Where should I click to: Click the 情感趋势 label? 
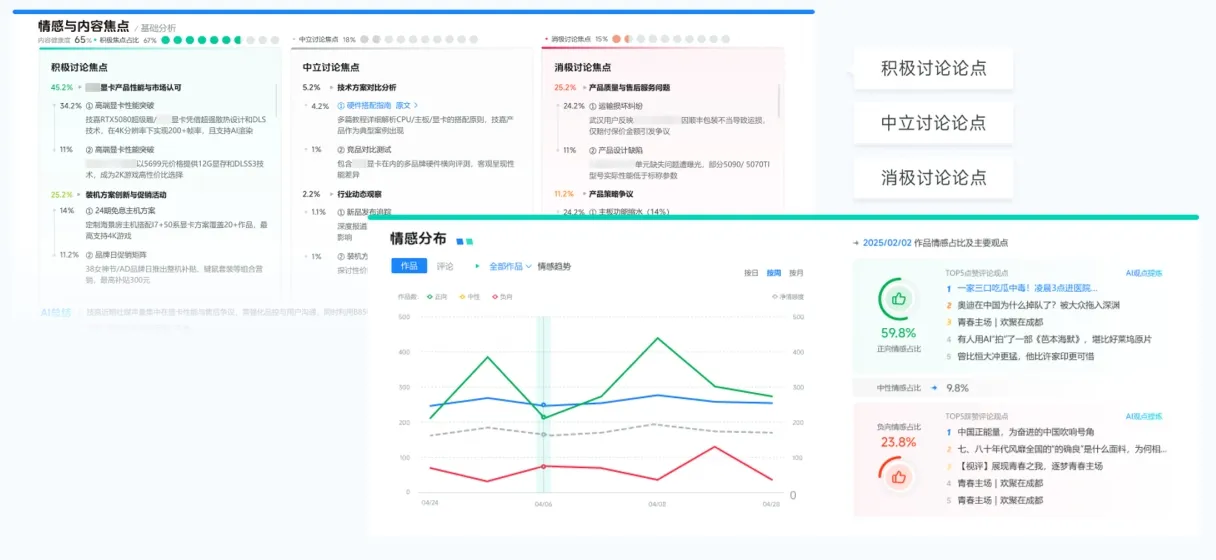point(554,267)
